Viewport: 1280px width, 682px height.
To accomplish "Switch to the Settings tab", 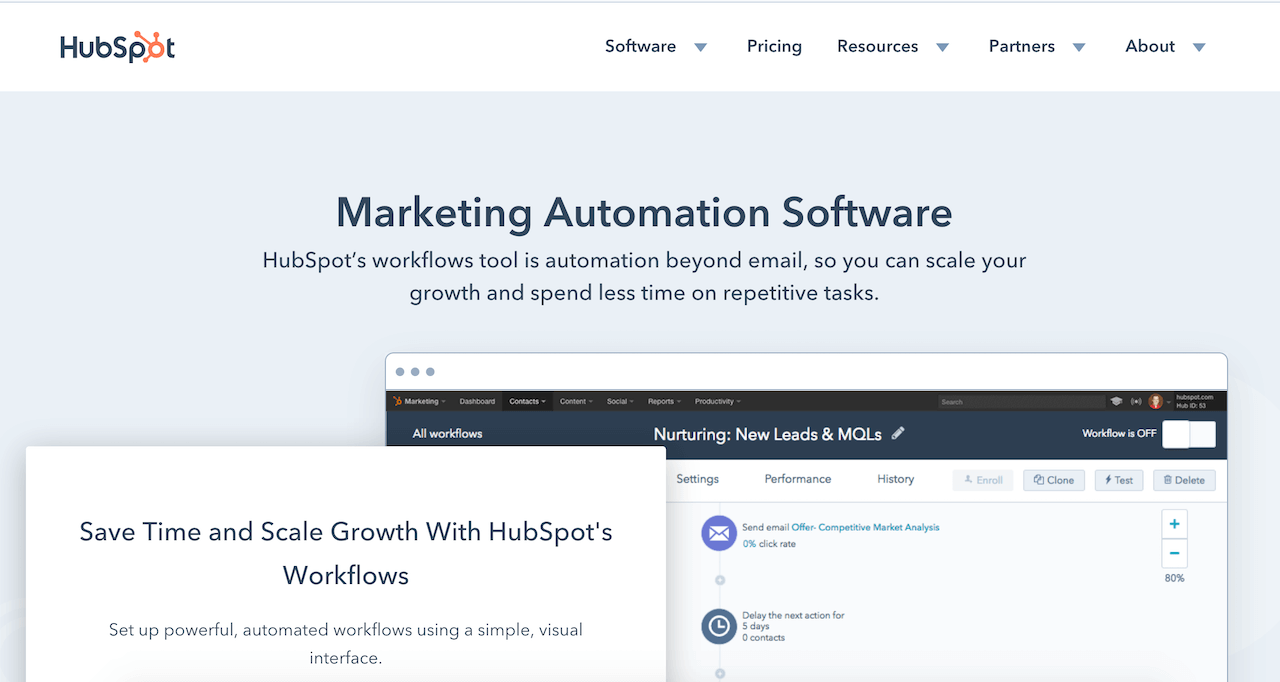I will click(697, 479).
